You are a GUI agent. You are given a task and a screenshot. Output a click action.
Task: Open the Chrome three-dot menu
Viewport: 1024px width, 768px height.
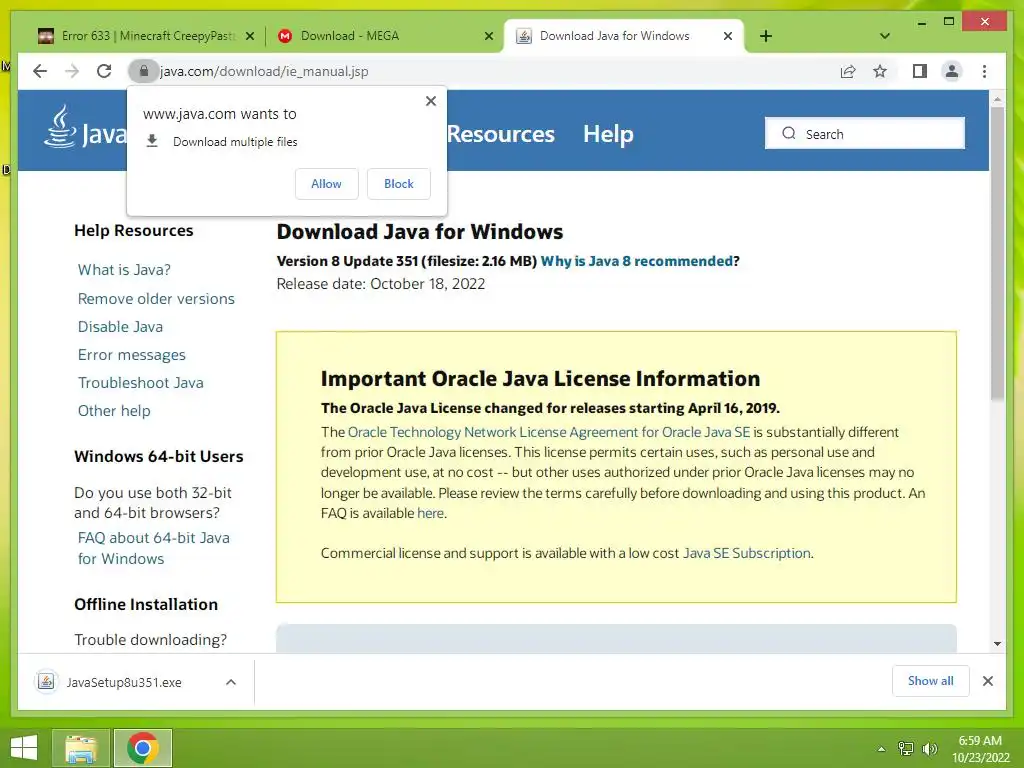click(984, 71)
